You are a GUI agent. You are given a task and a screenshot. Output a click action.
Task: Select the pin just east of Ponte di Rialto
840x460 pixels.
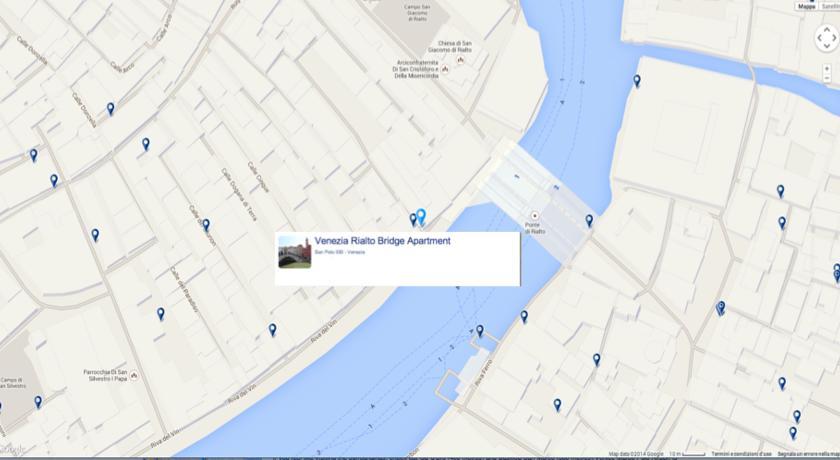click(589, 220)
